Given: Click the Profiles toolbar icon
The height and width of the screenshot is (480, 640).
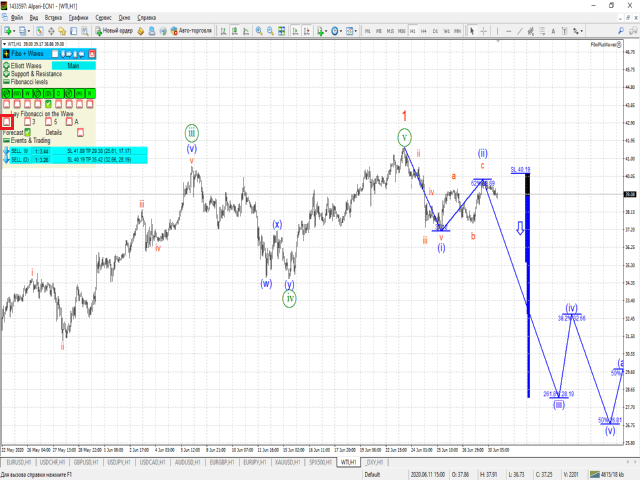Looking at the screenshot, I should tap(22, 31).
